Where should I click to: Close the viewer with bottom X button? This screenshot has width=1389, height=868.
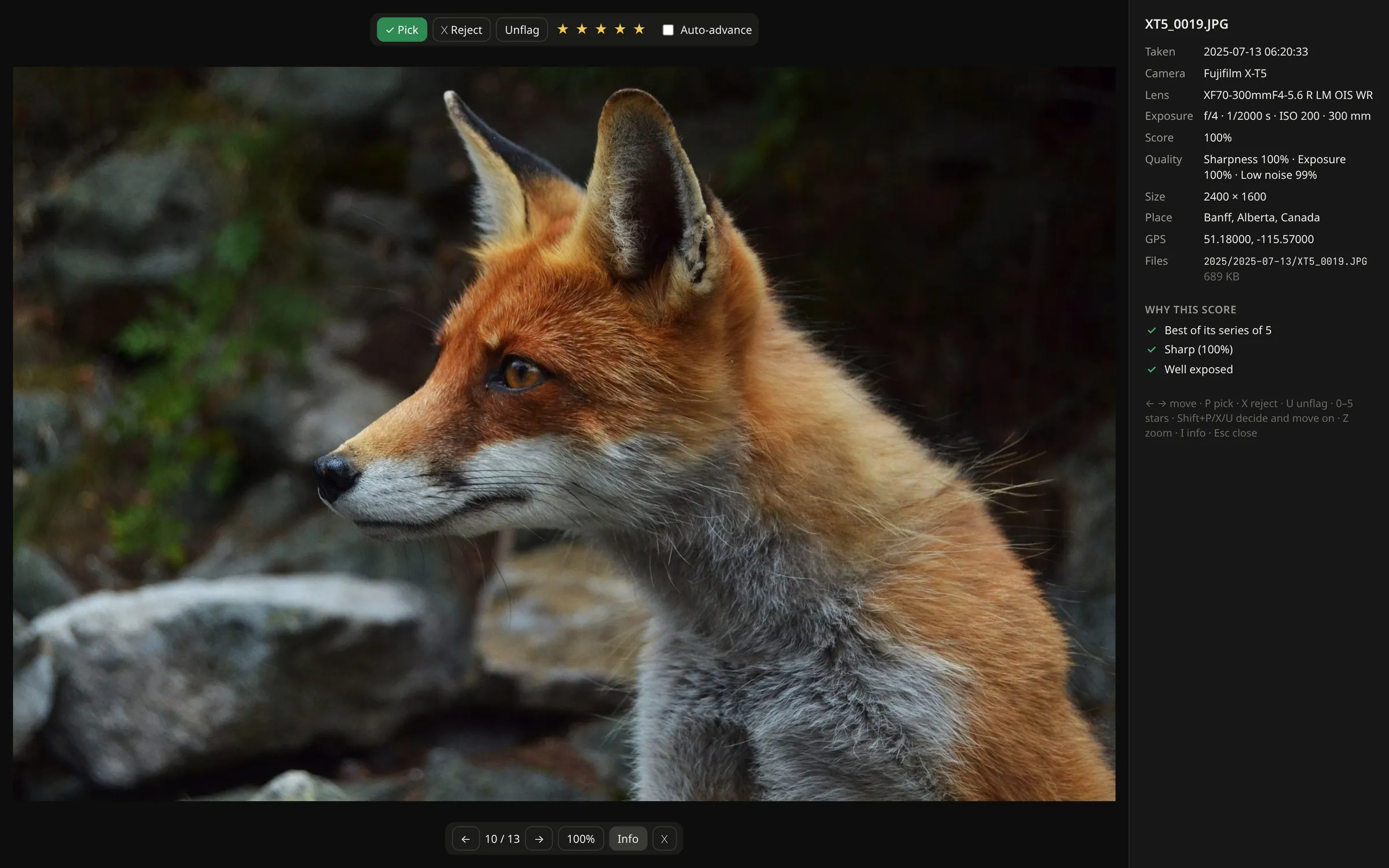tap(664, 838)
